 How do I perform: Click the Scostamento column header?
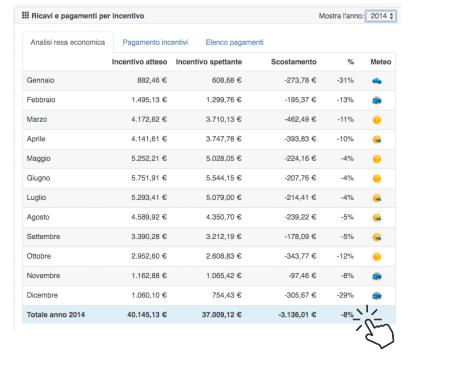[294, 62]
